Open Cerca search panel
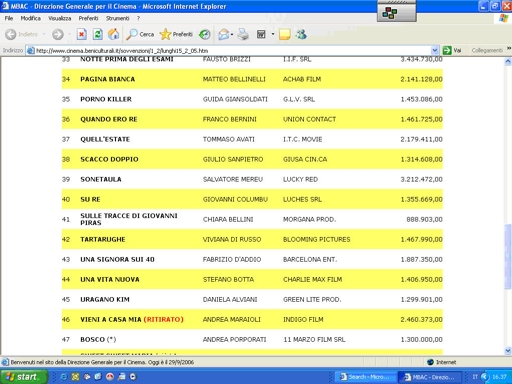This screenshot has height=384, width=512. [x=140, y=34]
